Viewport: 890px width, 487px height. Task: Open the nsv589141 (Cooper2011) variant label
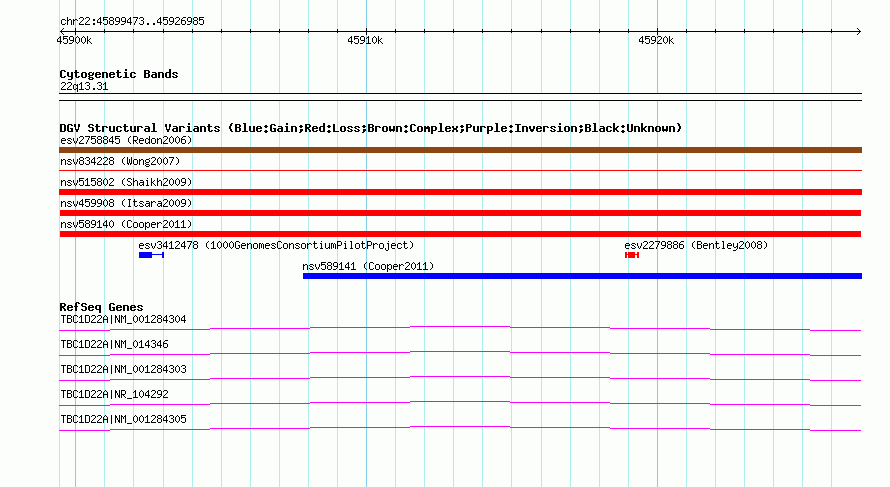(x=368, y=266)
